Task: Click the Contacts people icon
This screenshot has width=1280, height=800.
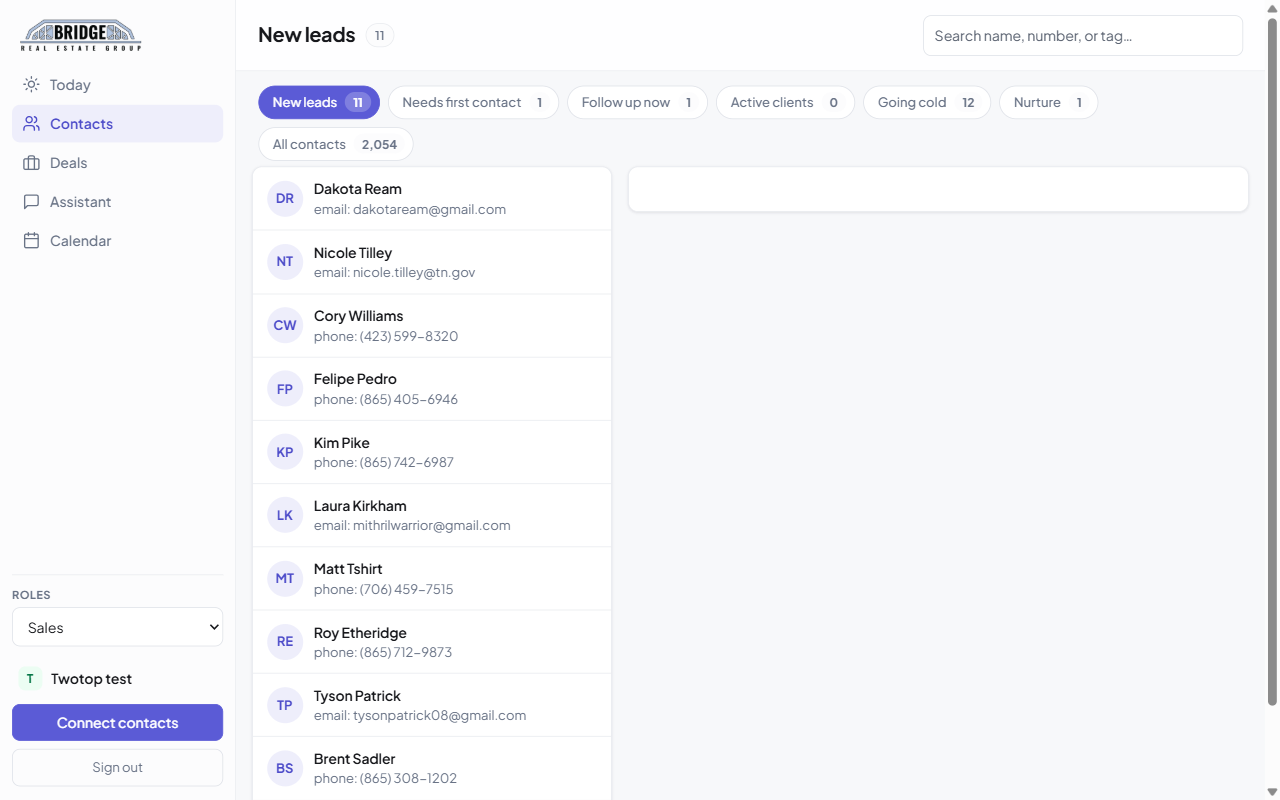Action: click(31, 124)
